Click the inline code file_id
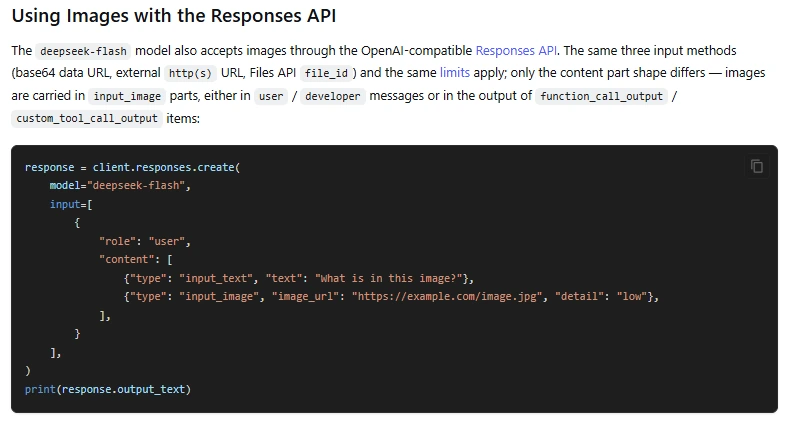Image resolution: width=788 pixels, height=423 pixels. (326, 73)
